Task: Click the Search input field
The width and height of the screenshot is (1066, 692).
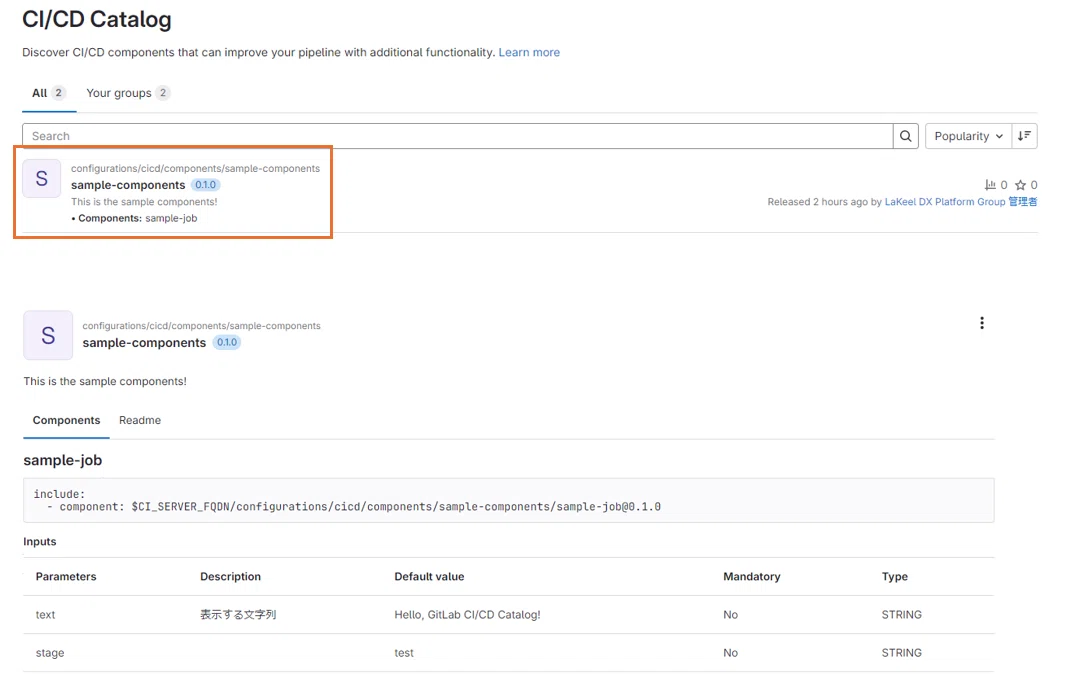Action: point(458,136)
